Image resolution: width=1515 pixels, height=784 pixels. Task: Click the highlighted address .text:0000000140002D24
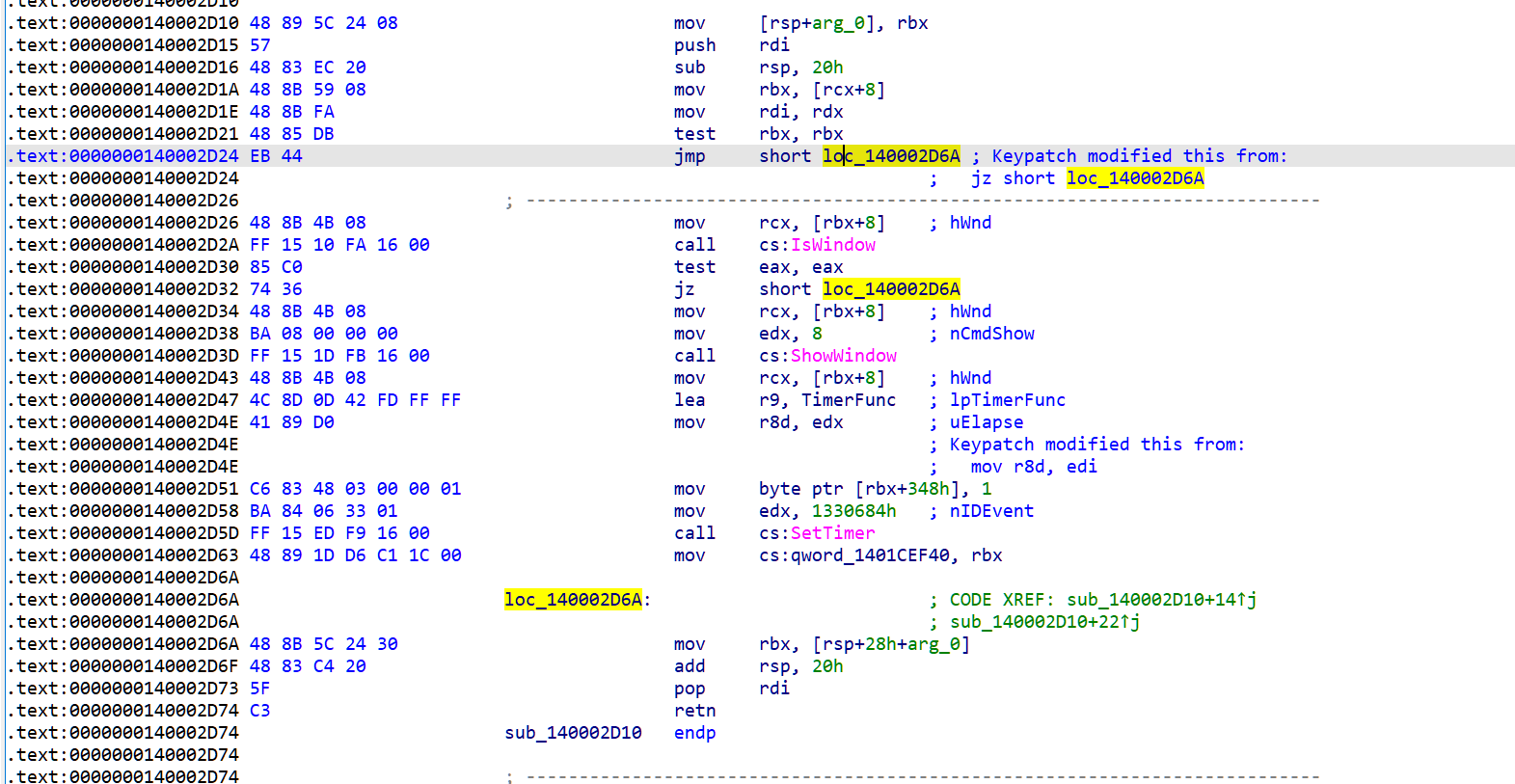click(127, 156)
